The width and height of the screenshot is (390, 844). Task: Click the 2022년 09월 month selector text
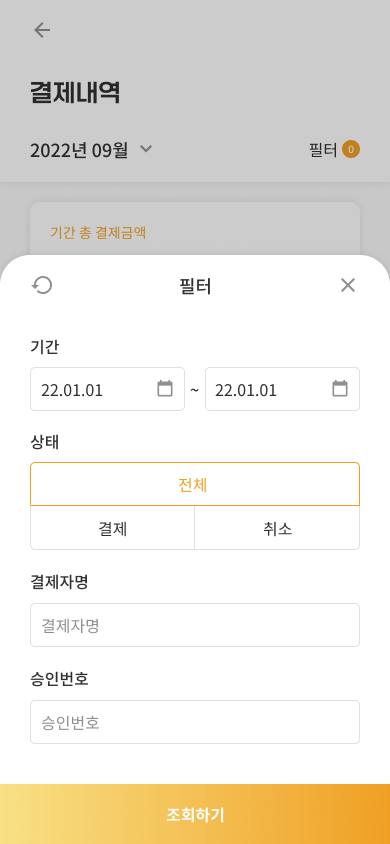(x=79, y=150)
